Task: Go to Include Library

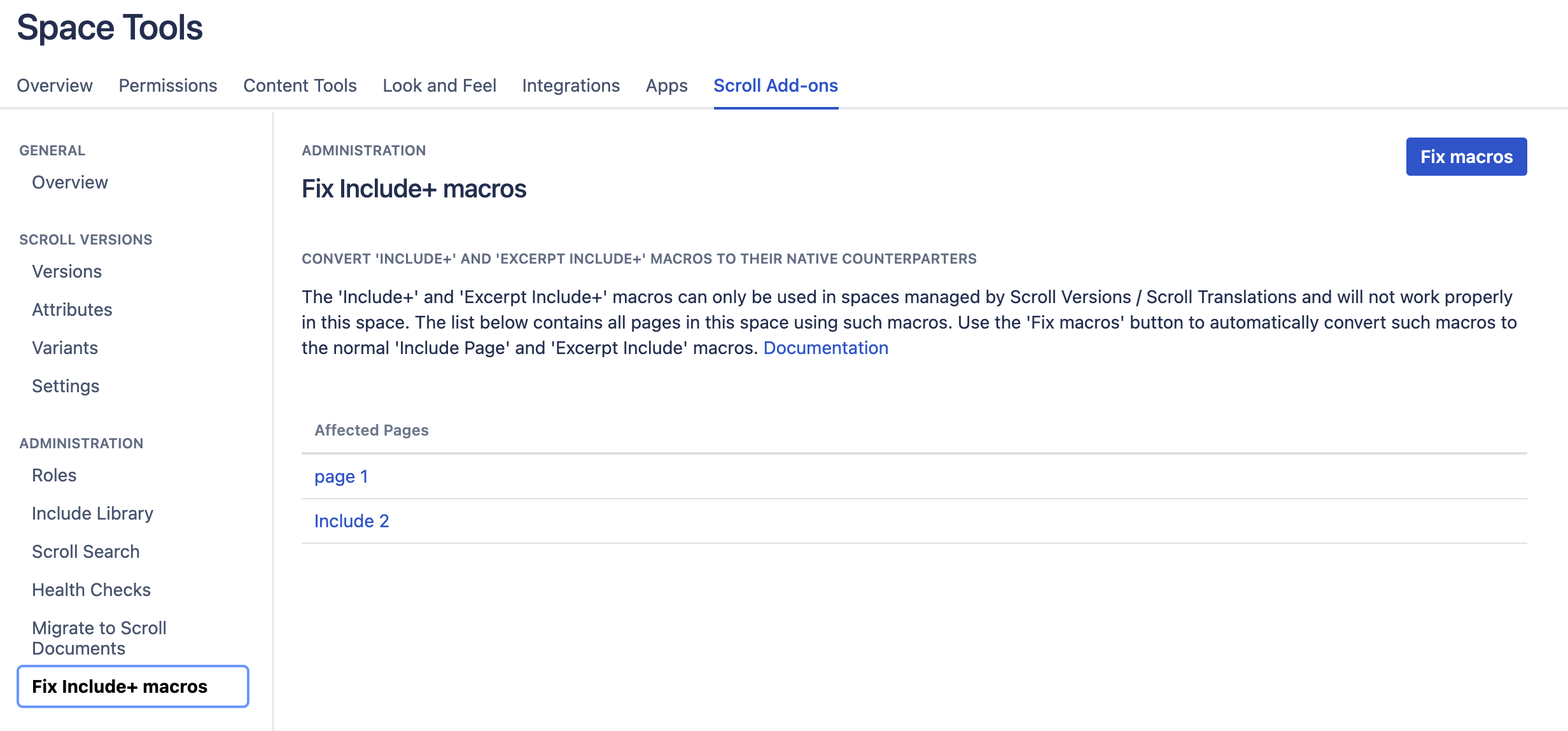Action: [92, 513]
